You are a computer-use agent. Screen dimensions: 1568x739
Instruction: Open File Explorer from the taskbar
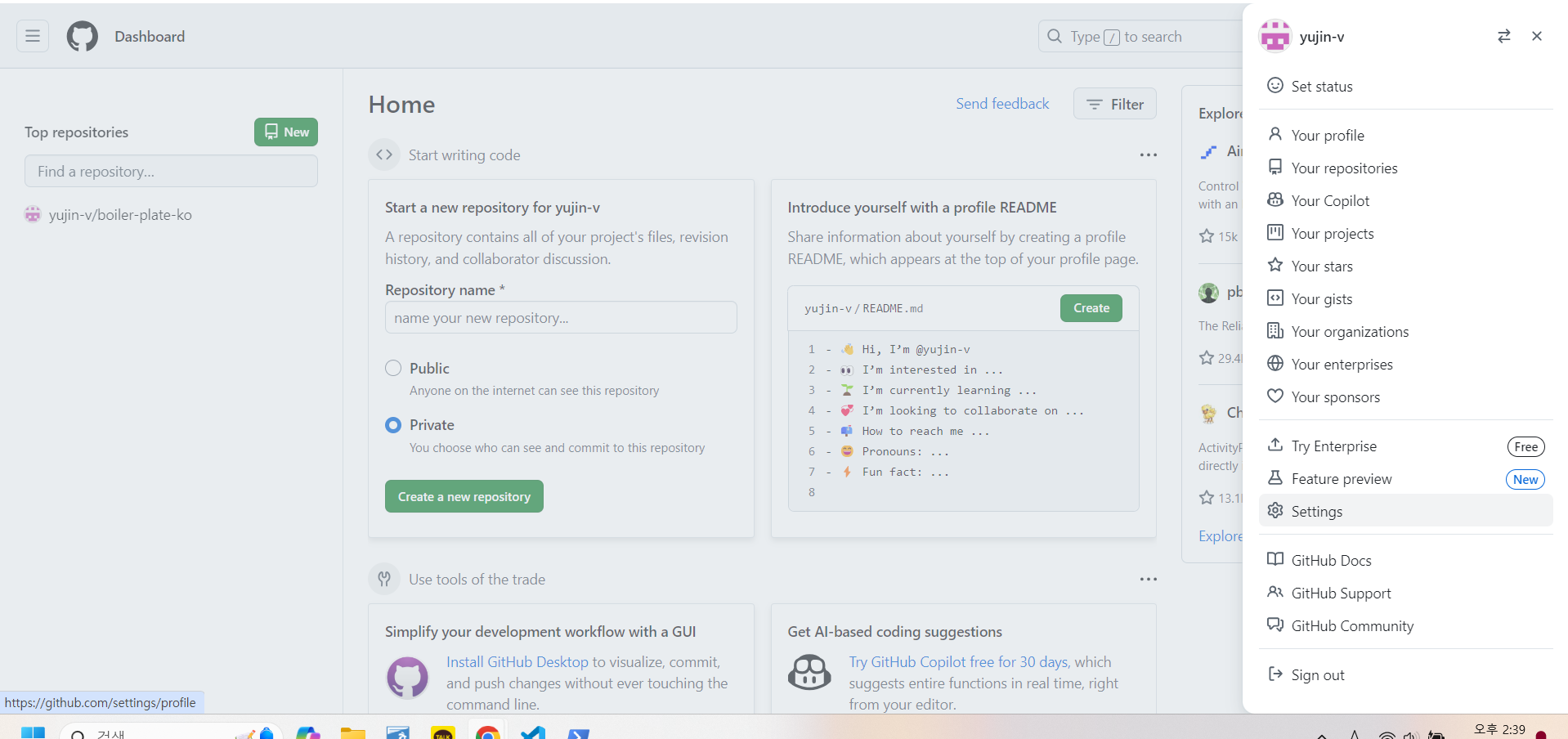352,732
